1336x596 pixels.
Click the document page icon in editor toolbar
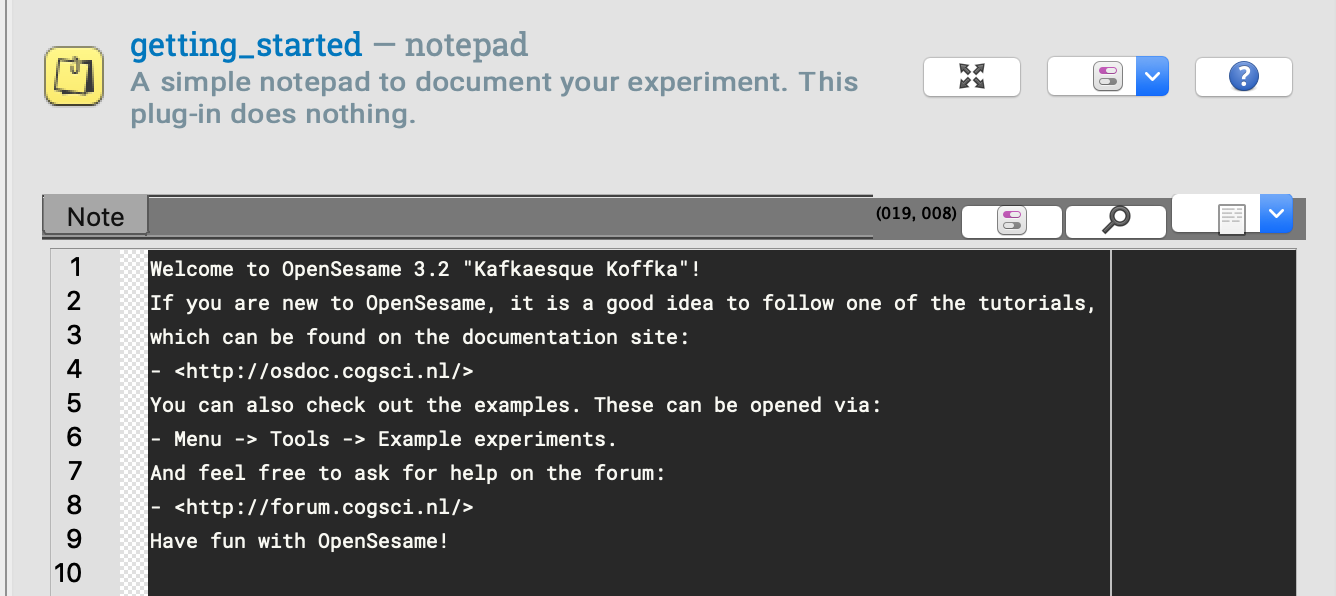(x=1231, y=218)
